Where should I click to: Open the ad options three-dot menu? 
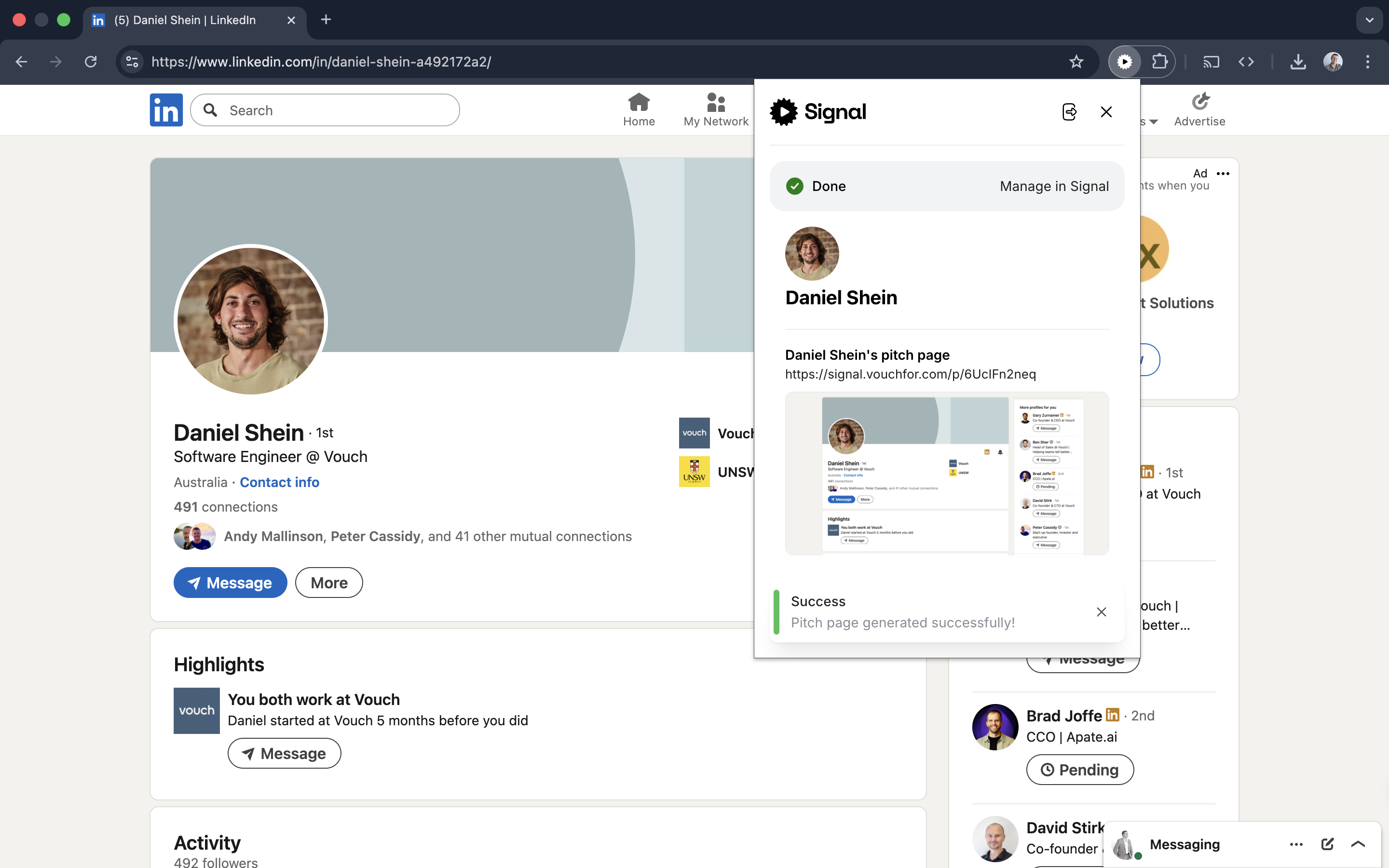[x=1223, y=174]
